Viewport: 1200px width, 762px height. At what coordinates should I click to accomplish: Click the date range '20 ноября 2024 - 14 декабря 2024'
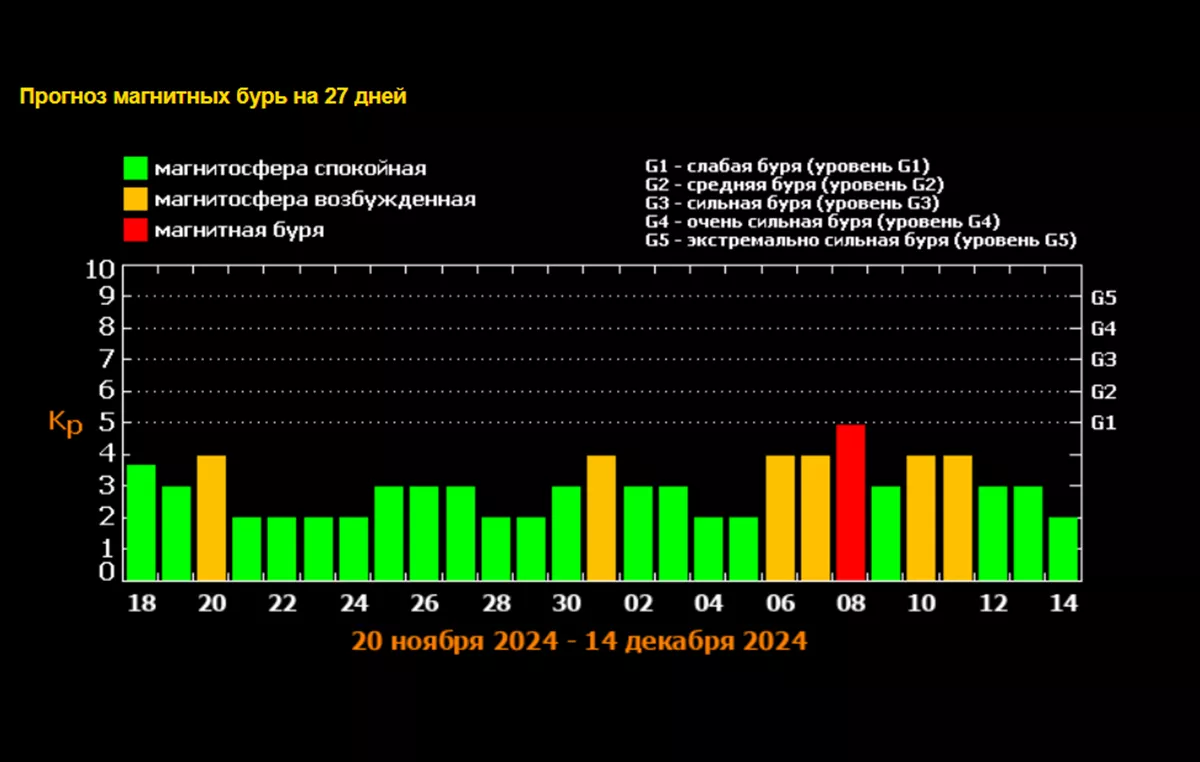tap(579, 641)
